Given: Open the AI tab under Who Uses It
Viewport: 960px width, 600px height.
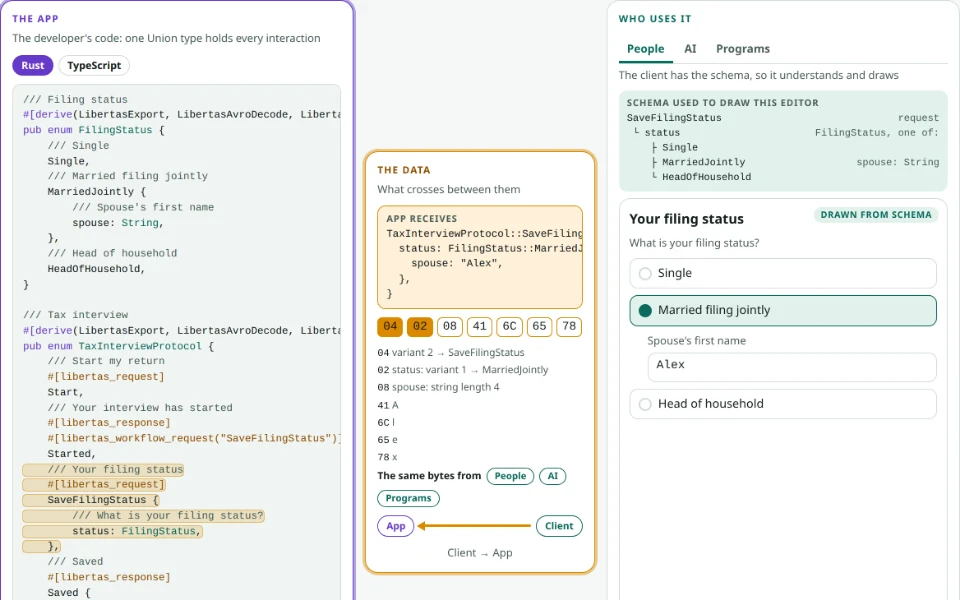Looking at the screenshot, I should coord(690,49).
